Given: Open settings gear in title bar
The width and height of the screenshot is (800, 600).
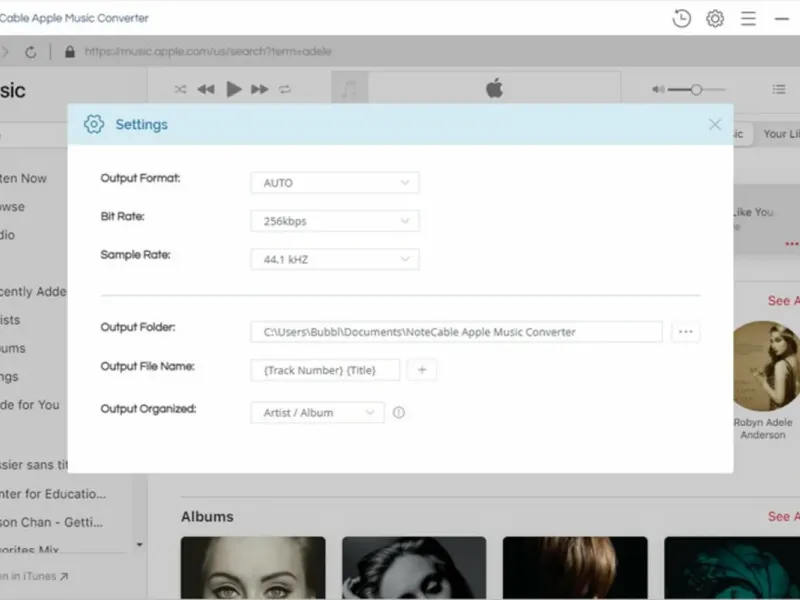Looking at the screenshot, I should click(x=715, y=18).
